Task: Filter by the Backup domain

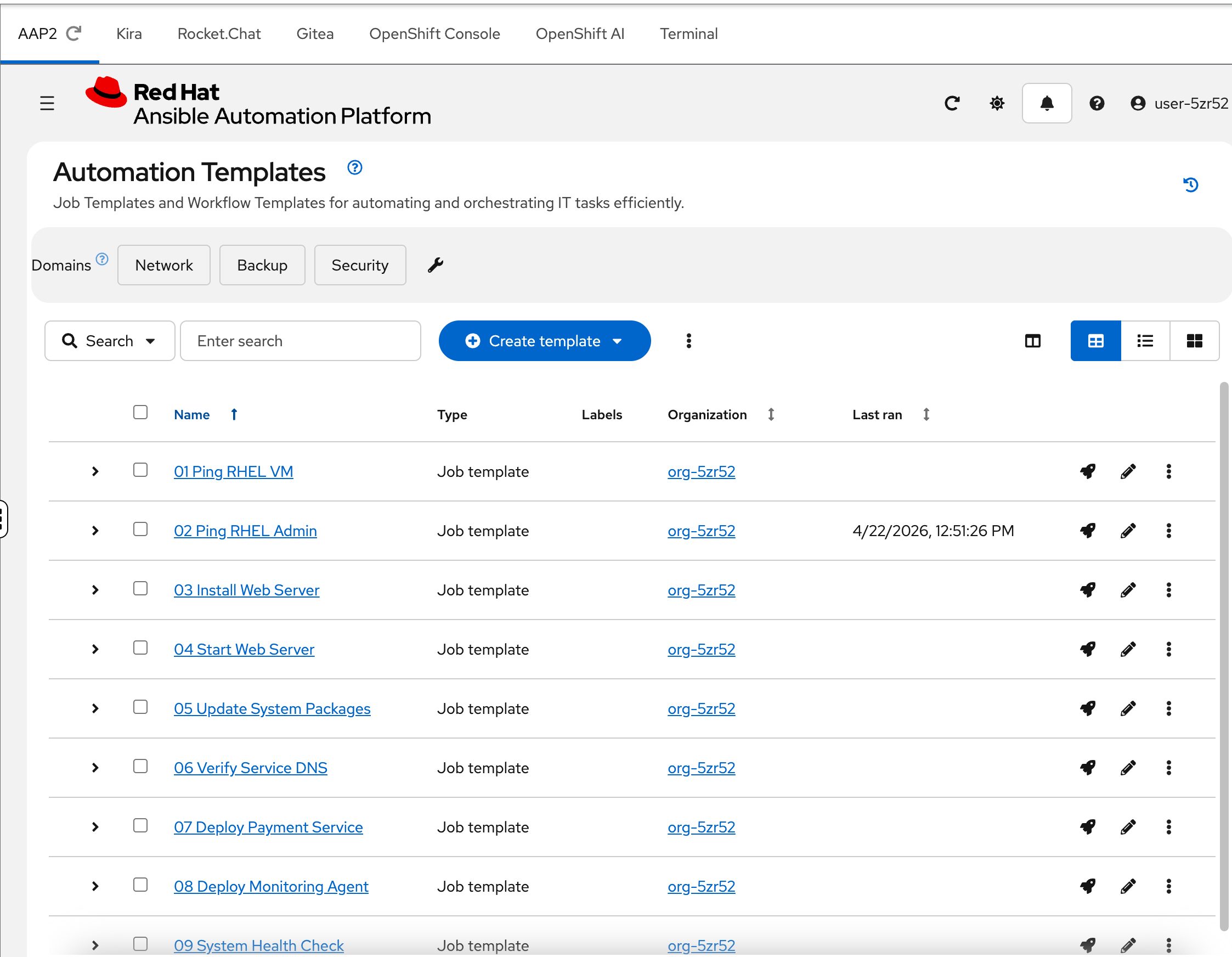Action: (262, 264)
